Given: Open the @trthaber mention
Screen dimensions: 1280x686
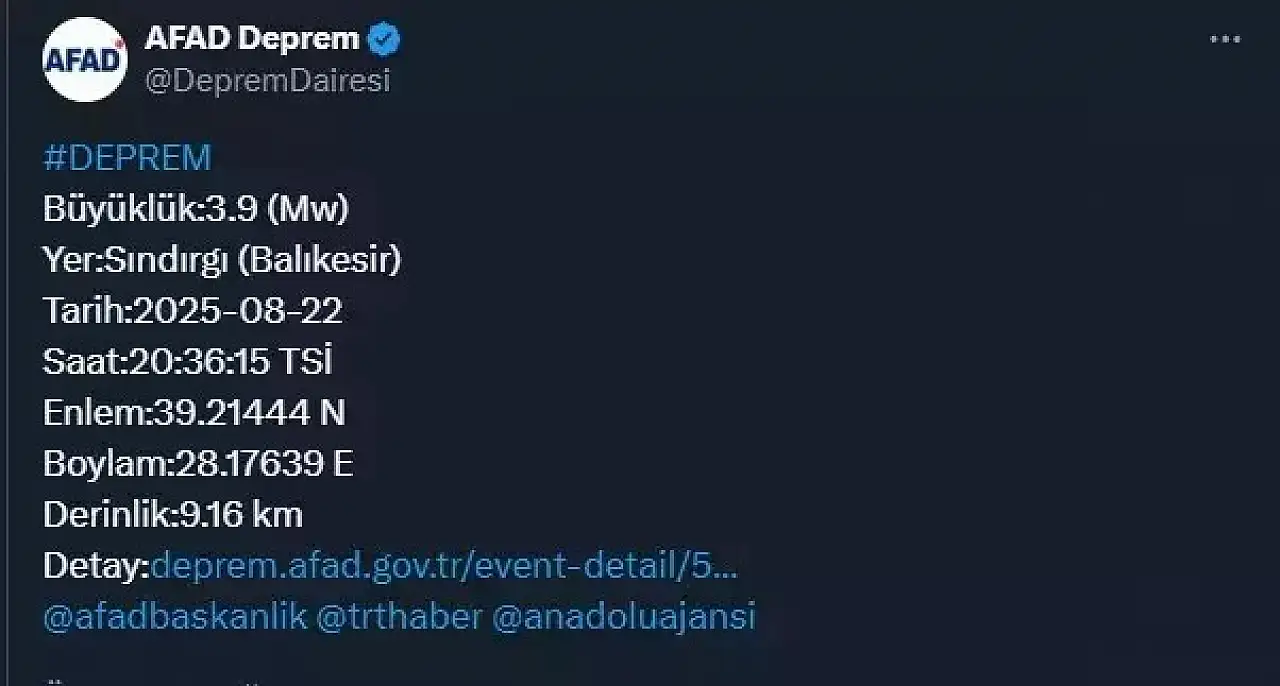Looking at the screenshot, I should [399, 617].
